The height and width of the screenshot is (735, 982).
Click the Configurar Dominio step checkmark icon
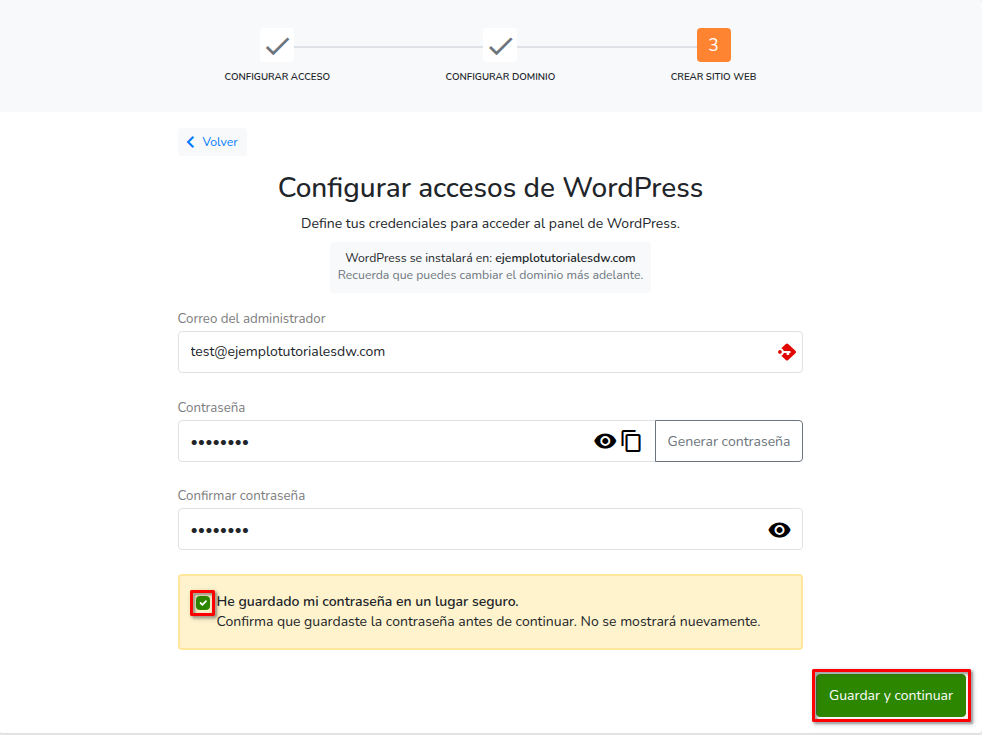(x=500, y=45)
